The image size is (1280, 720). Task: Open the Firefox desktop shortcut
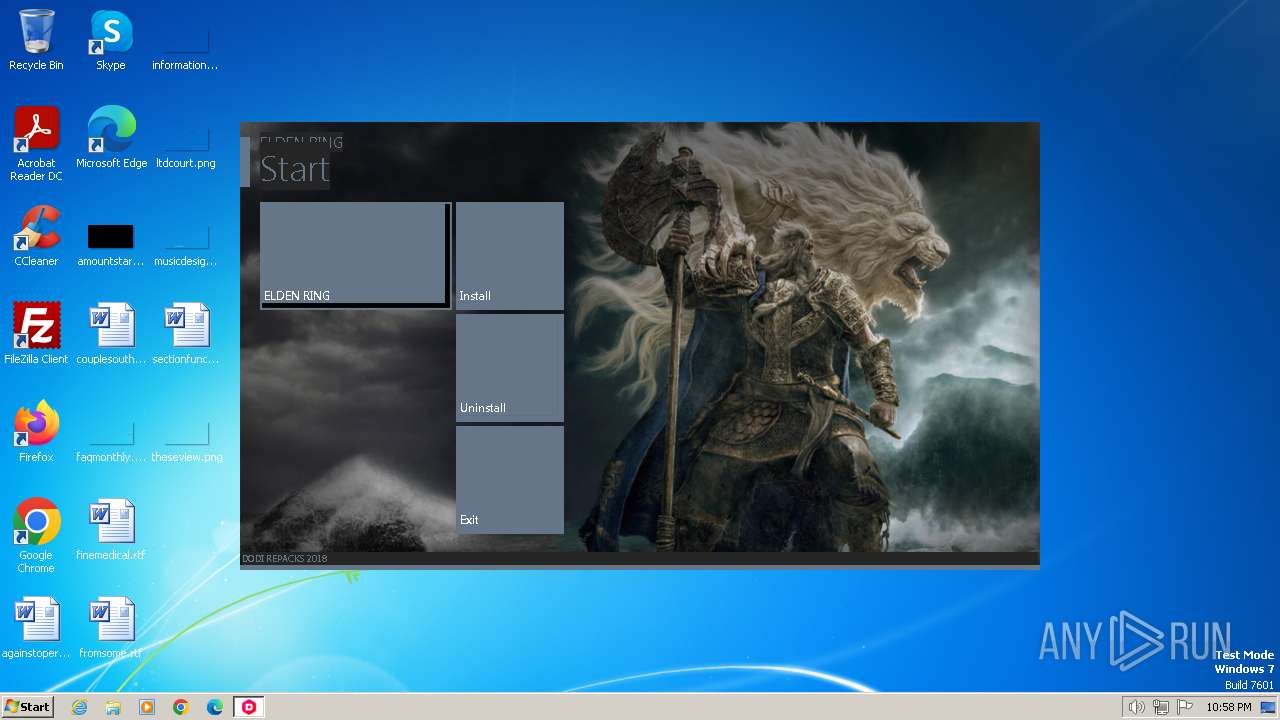coord(36,432)
